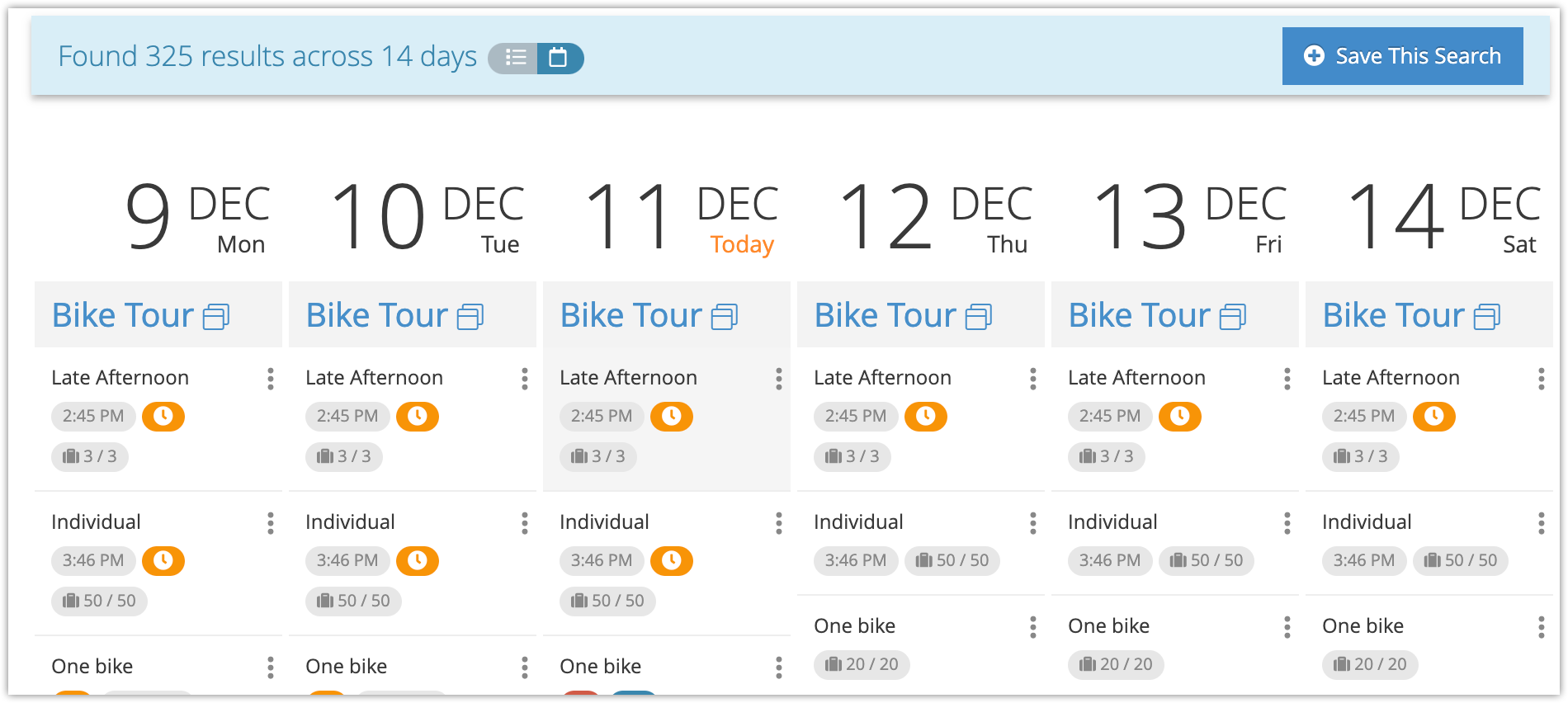Screen dimensions: 1568x703
Task: Open Individual options menu on 9 Dec
Action: pyautogui.click(x=270, y=523)
